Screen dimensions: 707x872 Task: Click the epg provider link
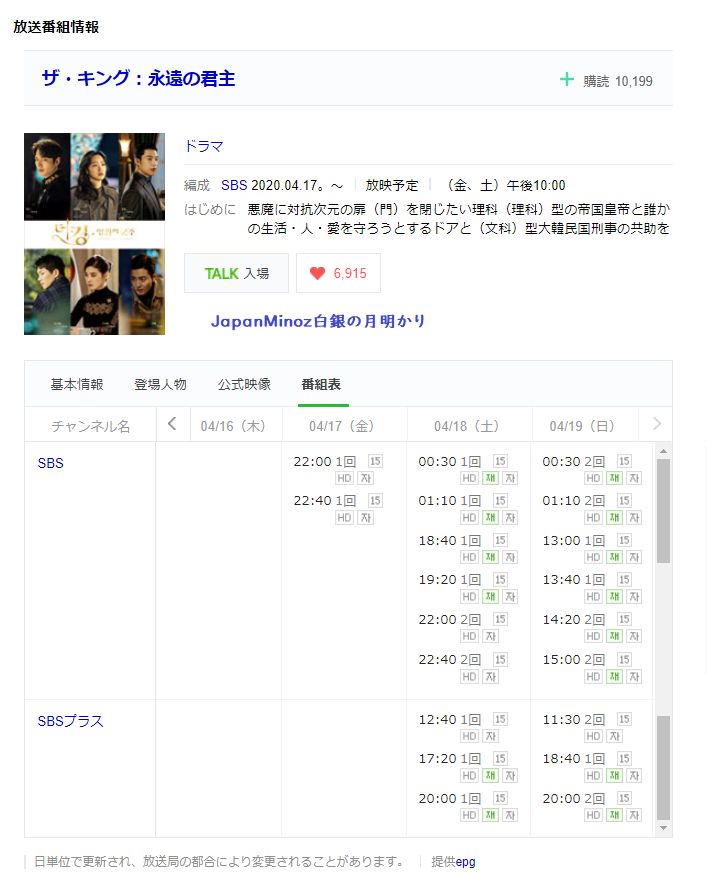pyautogui.click(x=466, y=861)
